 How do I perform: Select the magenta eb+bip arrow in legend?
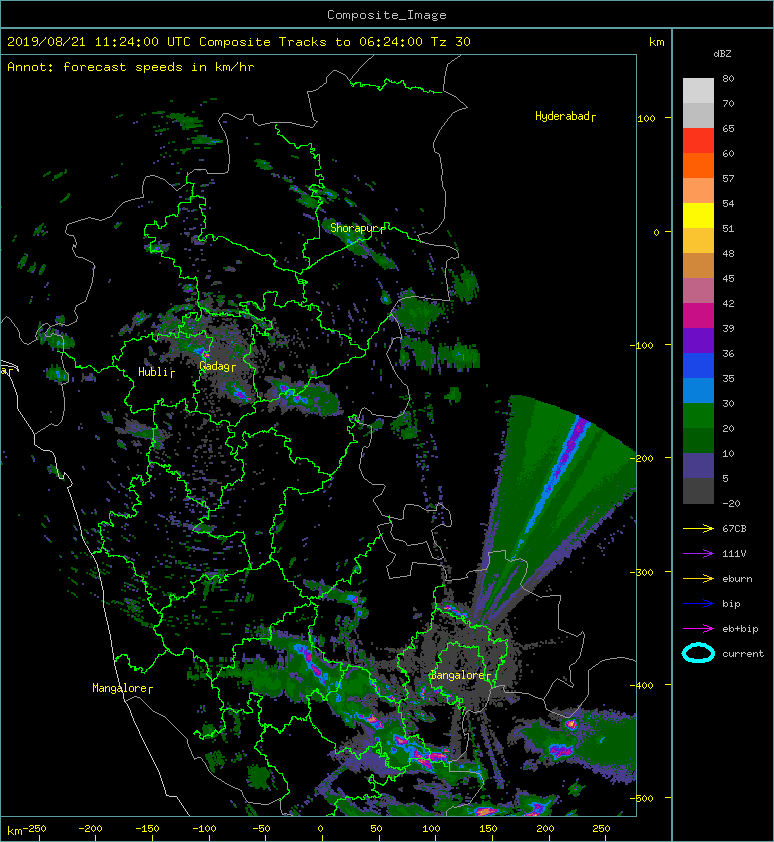point(698,628)
